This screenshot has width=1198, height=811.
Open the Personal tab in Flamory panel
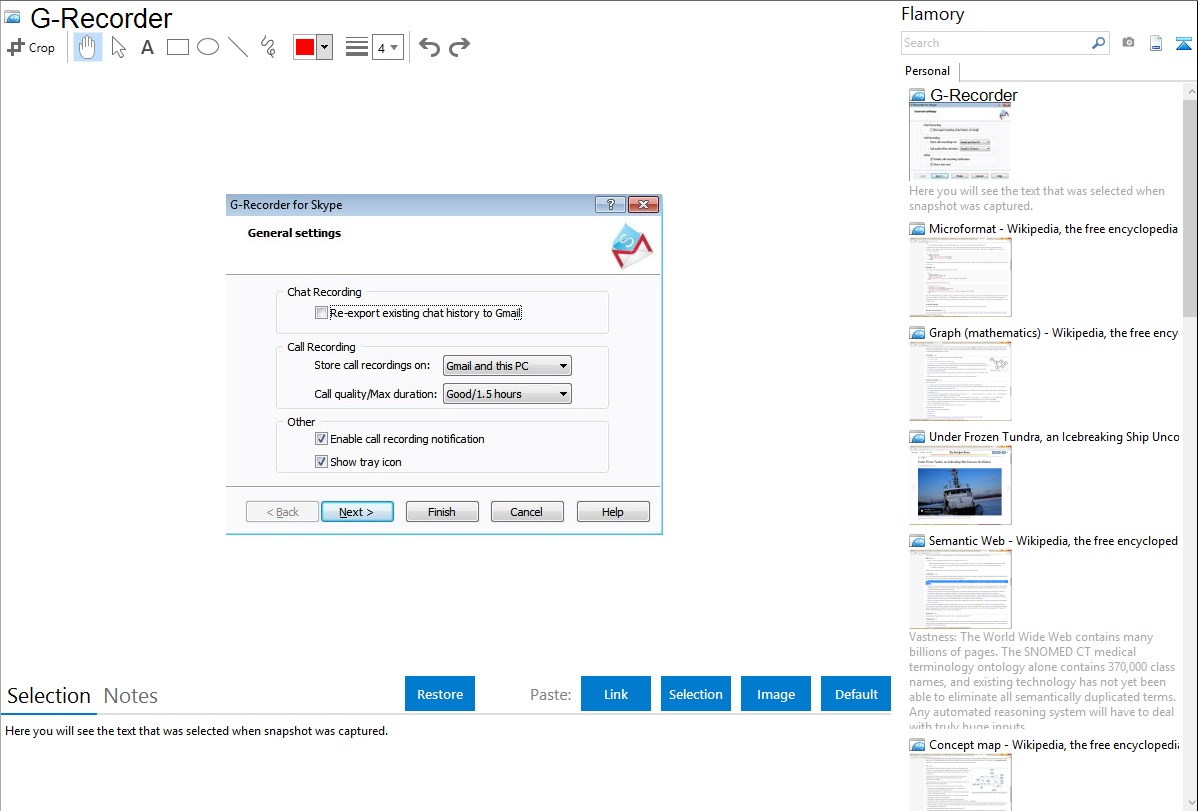(x=928, y=71)
